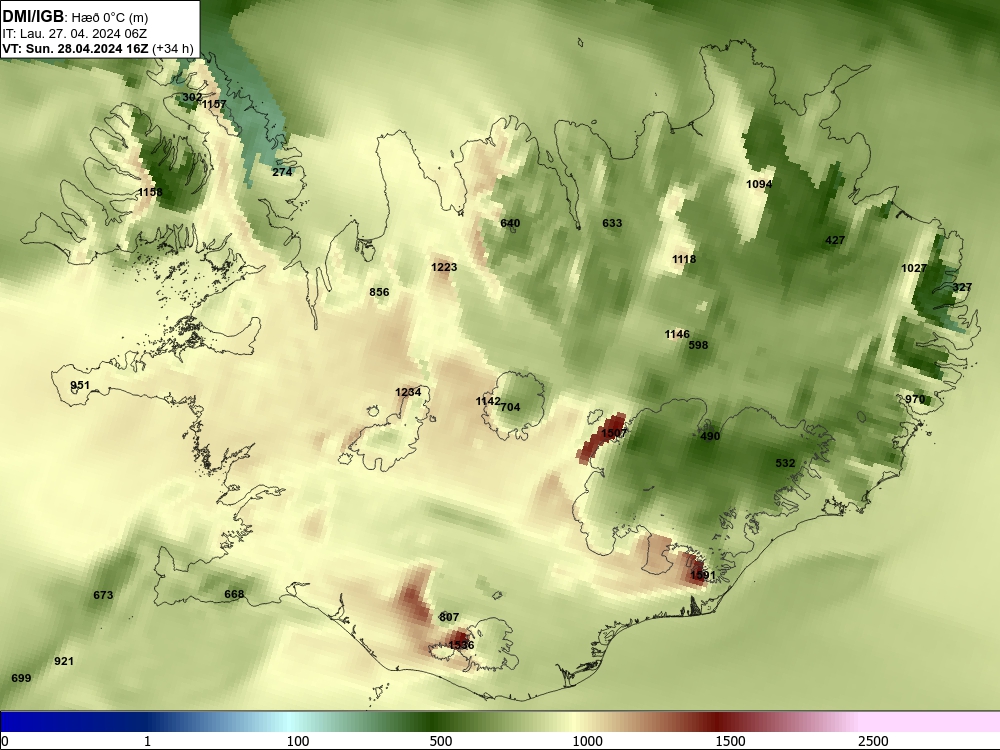The width and height of the screenshot is (1000, 750).
Task: Click the color scale label 100
Action: tap(298, 741)
